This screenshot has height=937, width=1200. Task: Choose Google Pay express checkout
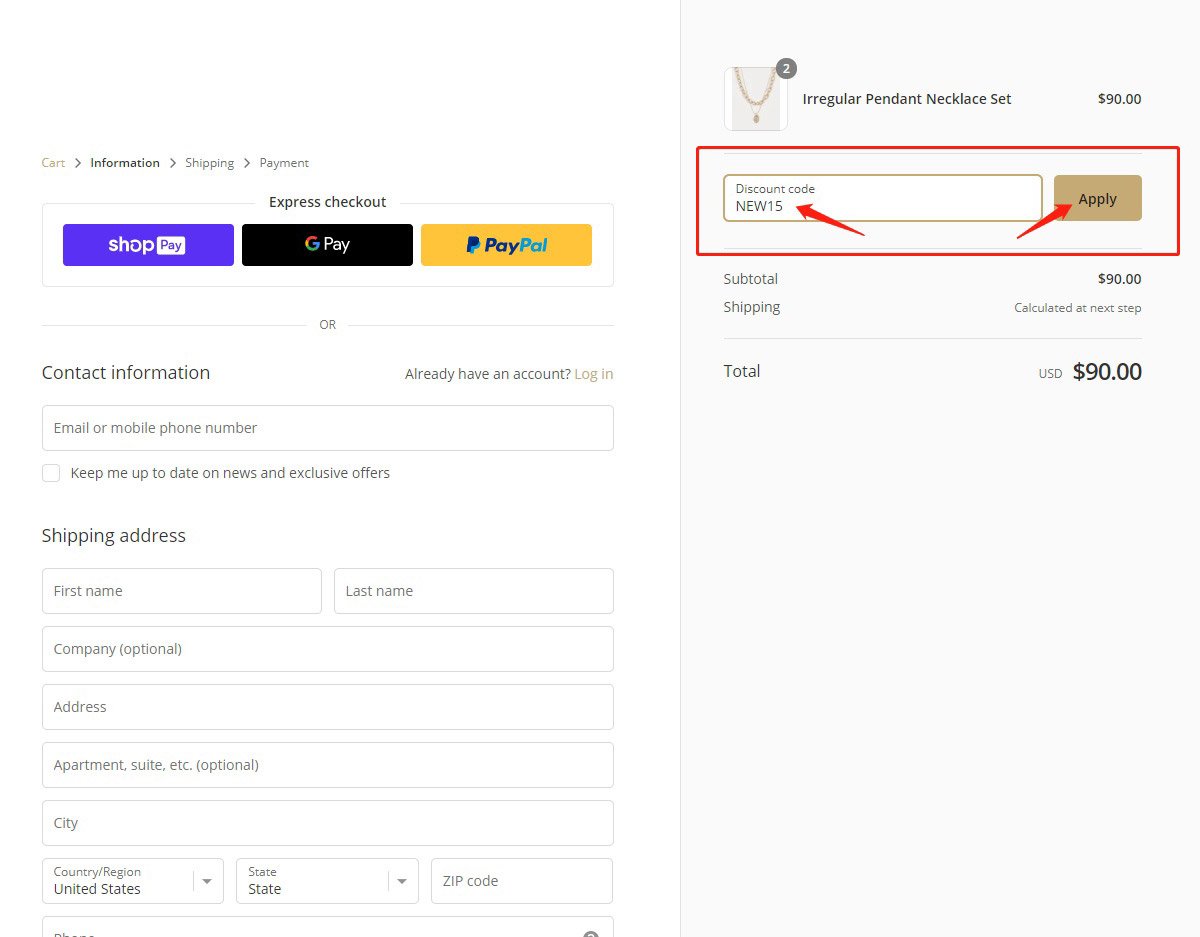pyautogui.click(x=327, y=245)
